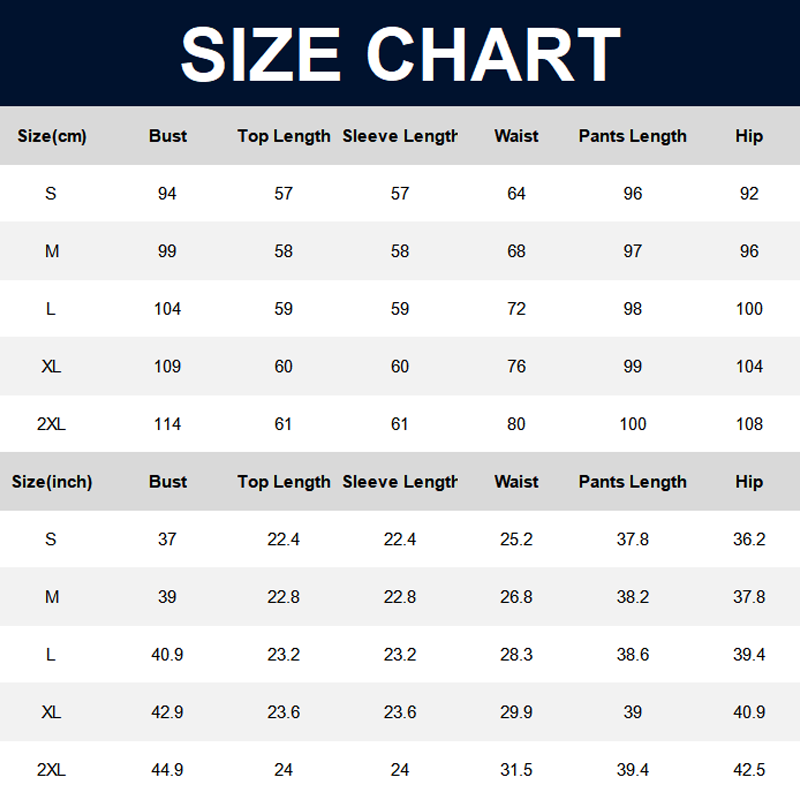Click Waist header in the inch table
Viewport: 800px width, 800px height.
pos(516,482)
